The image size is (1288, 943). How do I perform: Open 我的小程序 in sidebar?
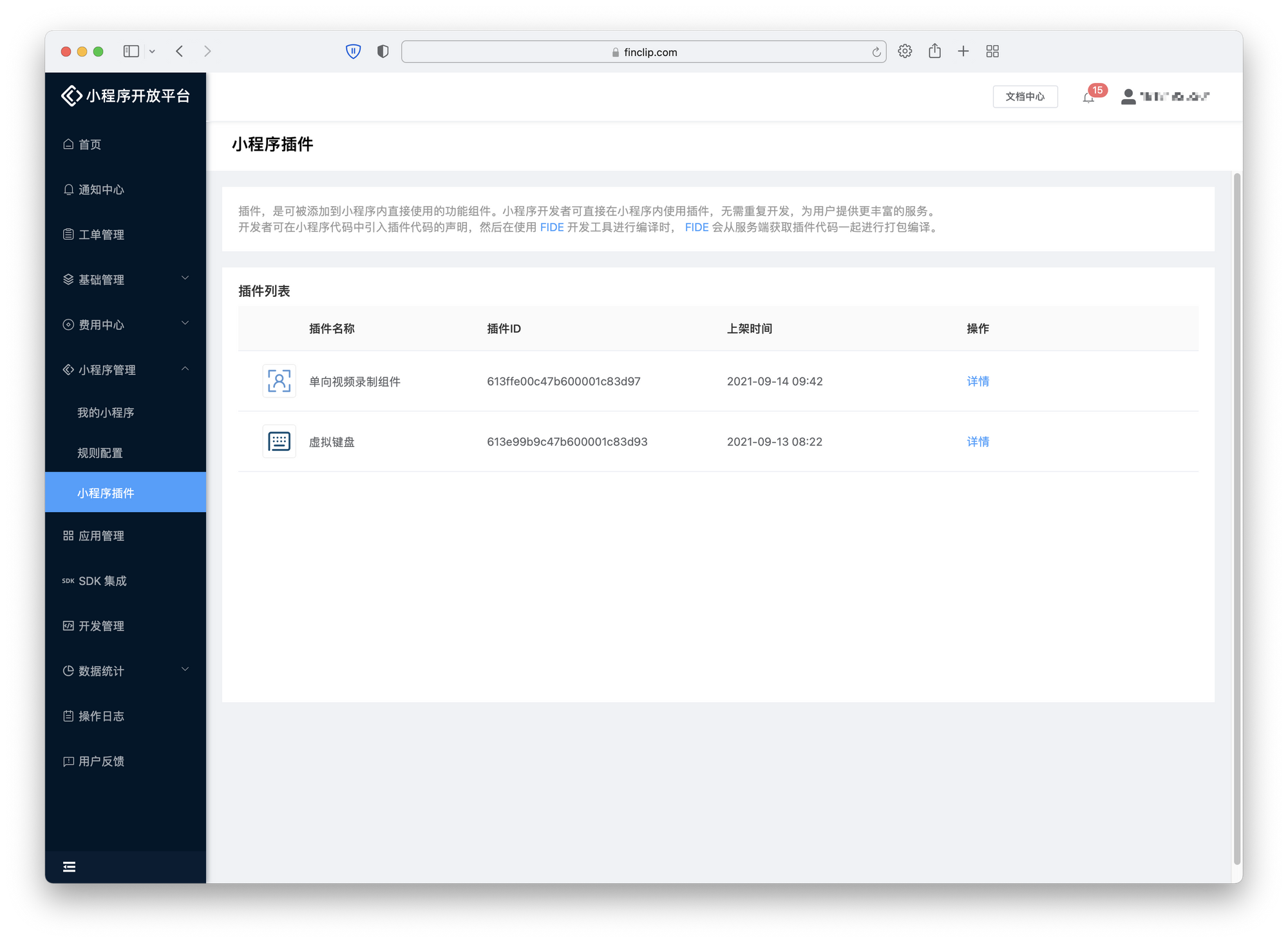tap(106, 413)
